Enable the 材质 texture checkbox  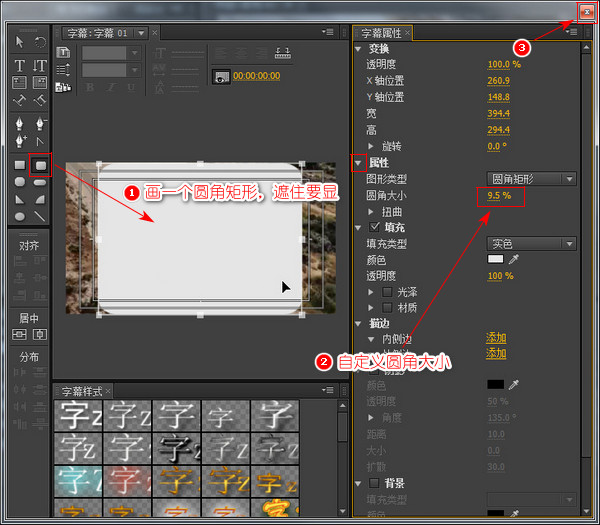click(387, 307)
